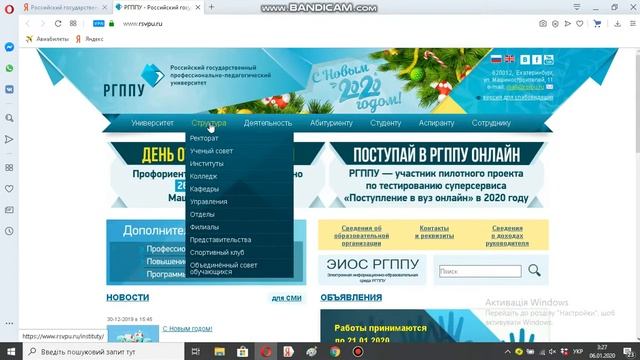Take a snapshot with camera icon
Image resolution: width=640 pixels, height=360 pixels.
pos(542,24)
